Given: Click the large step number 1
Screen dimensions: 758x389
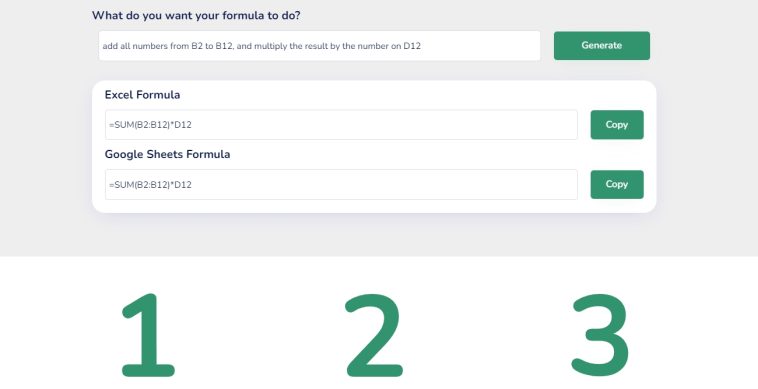Looking at the screenshot, I should coord(148,335).
